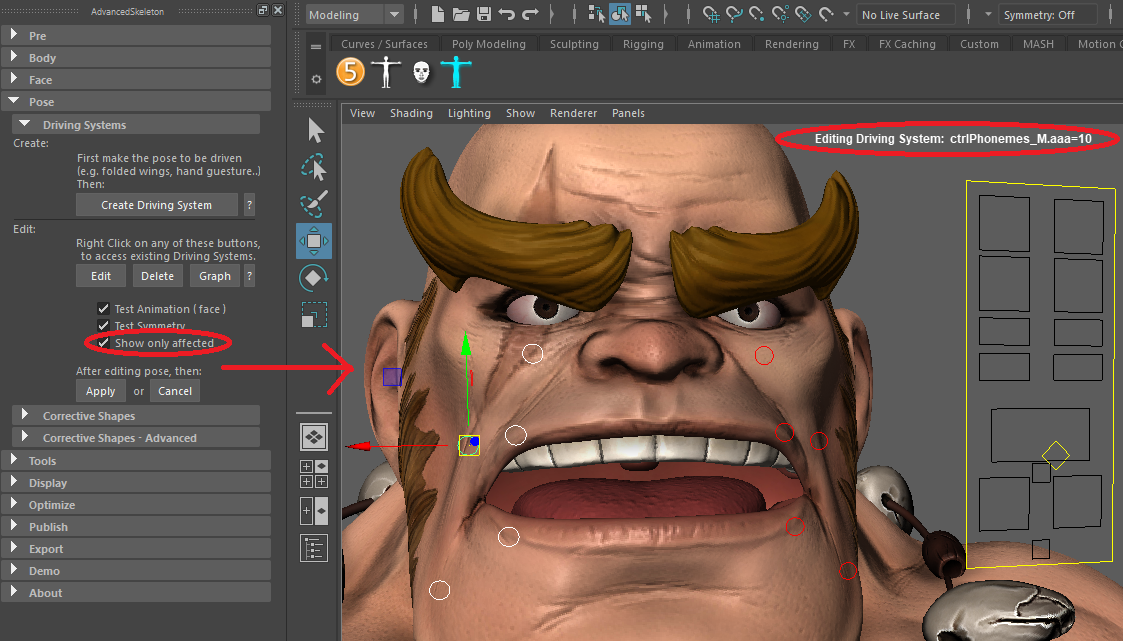
Task: Activate the Move tool
Action: pyautogui.click(x=314, y=241)
